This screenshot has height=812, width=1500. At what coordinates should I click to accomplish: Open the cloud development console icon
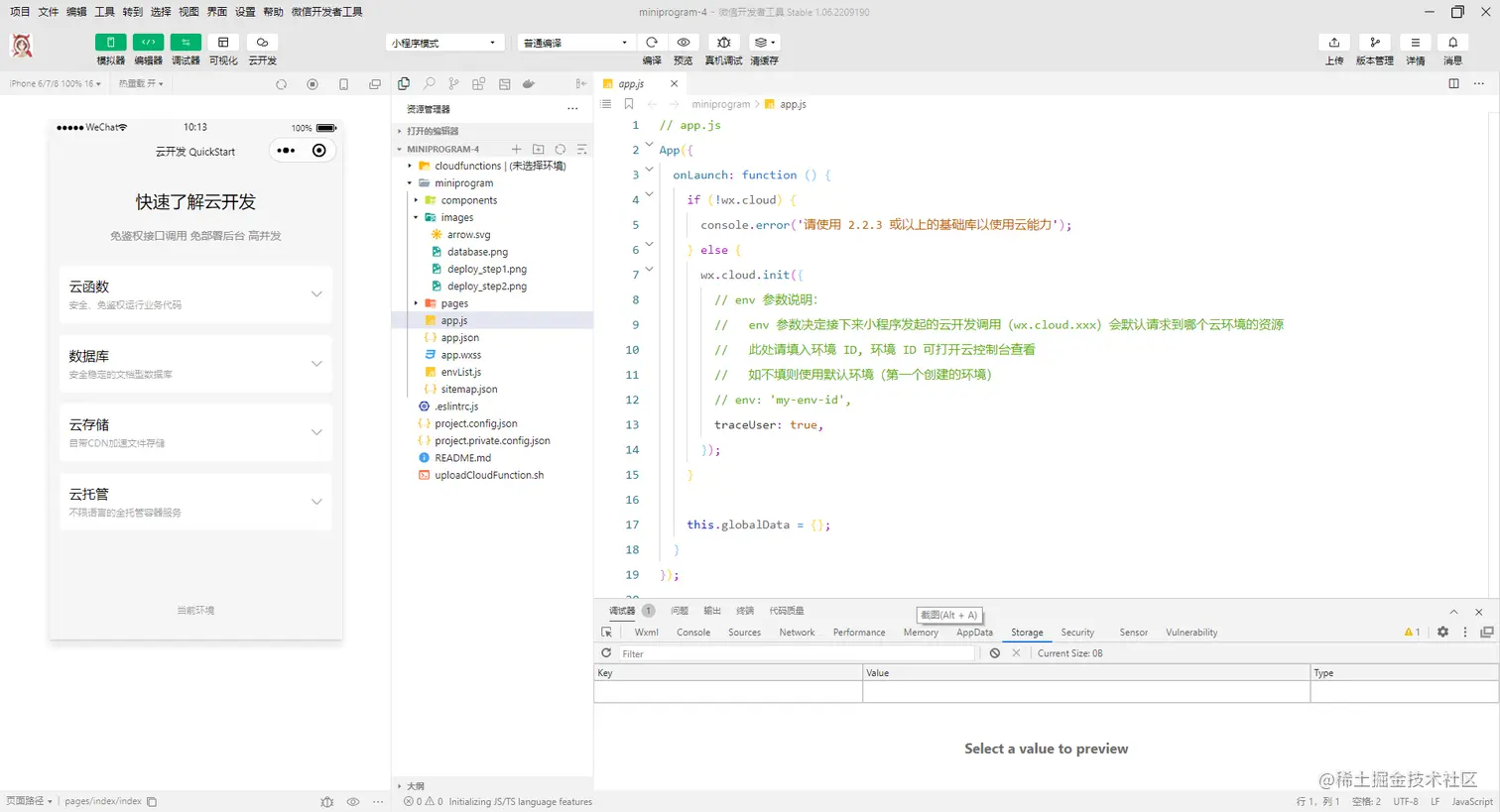pos(262,43)
